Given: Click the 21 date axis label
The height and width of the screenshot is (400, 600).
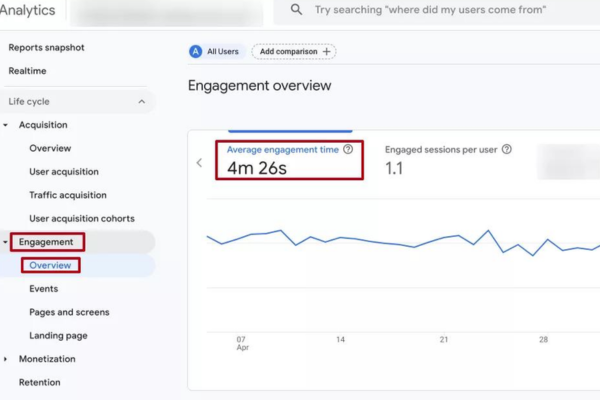Looking at the screenshot, I should pyautogui.click(x=444, y=340).
